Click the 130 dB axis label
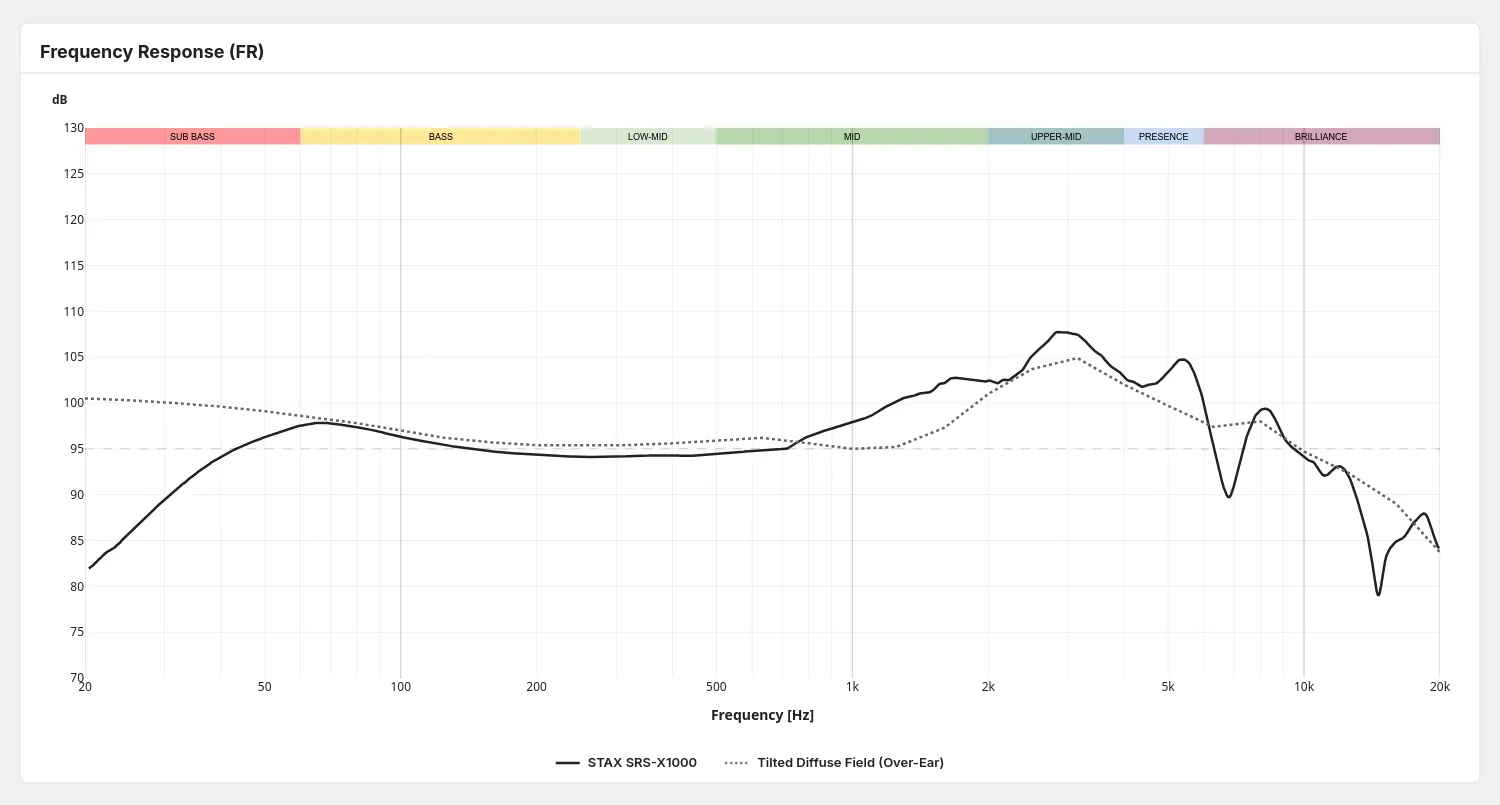1500x805 pixels. click(74, 128)
